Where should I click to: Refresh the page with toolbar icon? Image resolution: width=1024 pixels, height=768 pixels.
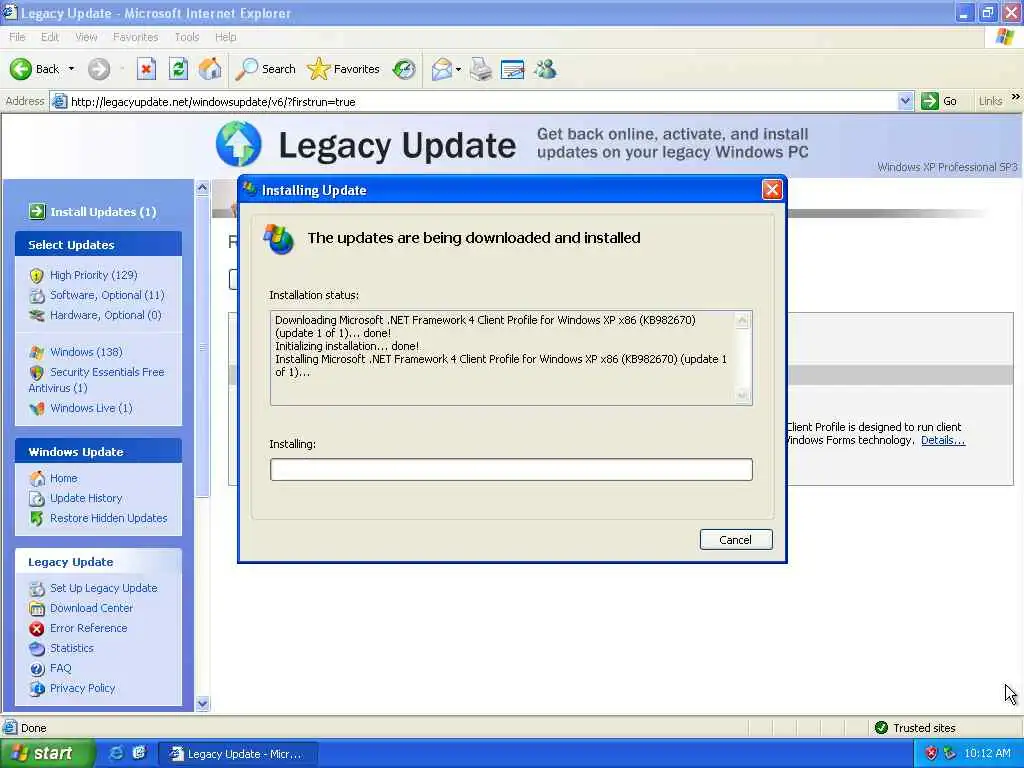(178, 69)
